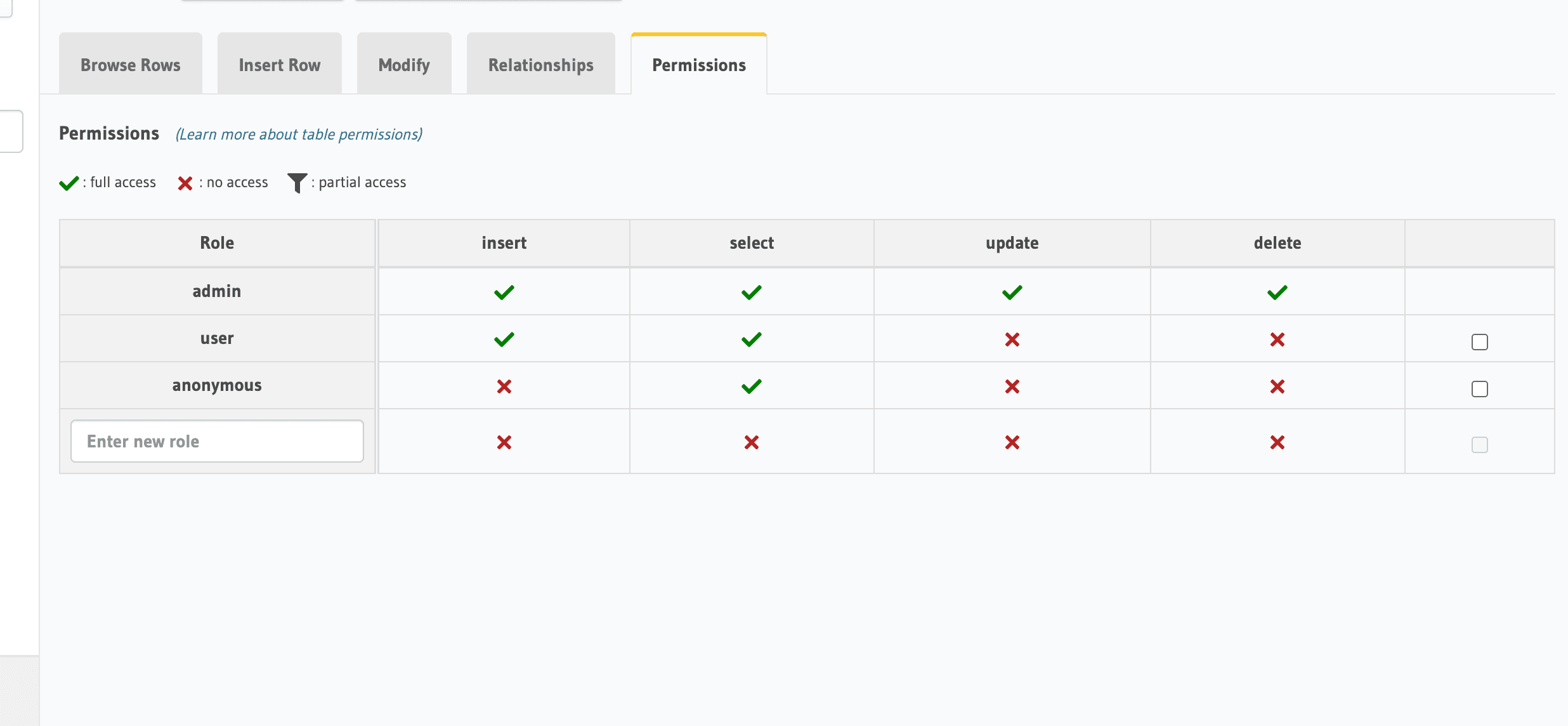
Task: Click user select full-access check icon
Action: (x=751, y=338)
